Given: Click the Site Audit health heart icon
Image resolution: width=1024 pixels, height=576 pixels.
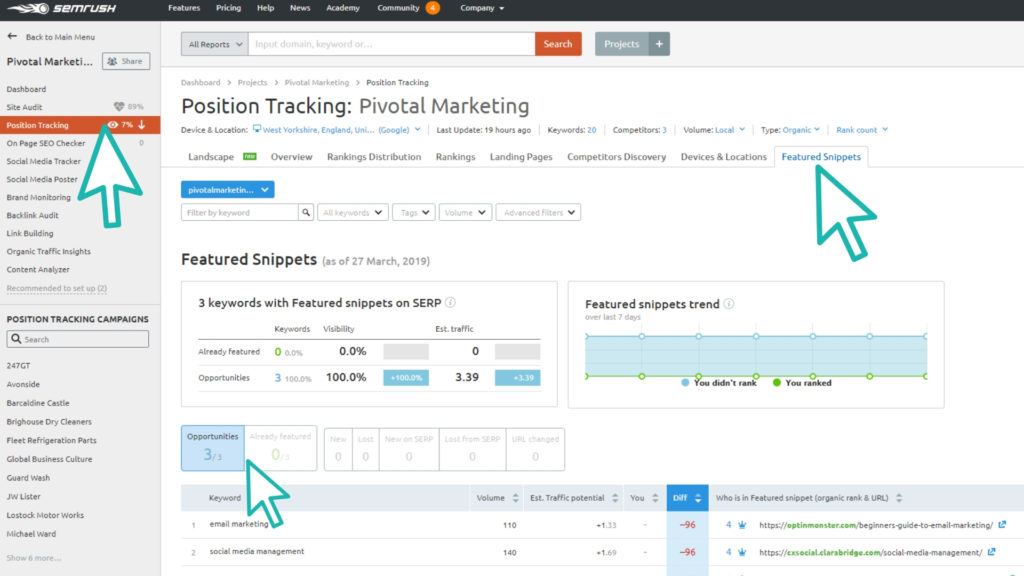Looking at the screenshot, I should (119, 106).
